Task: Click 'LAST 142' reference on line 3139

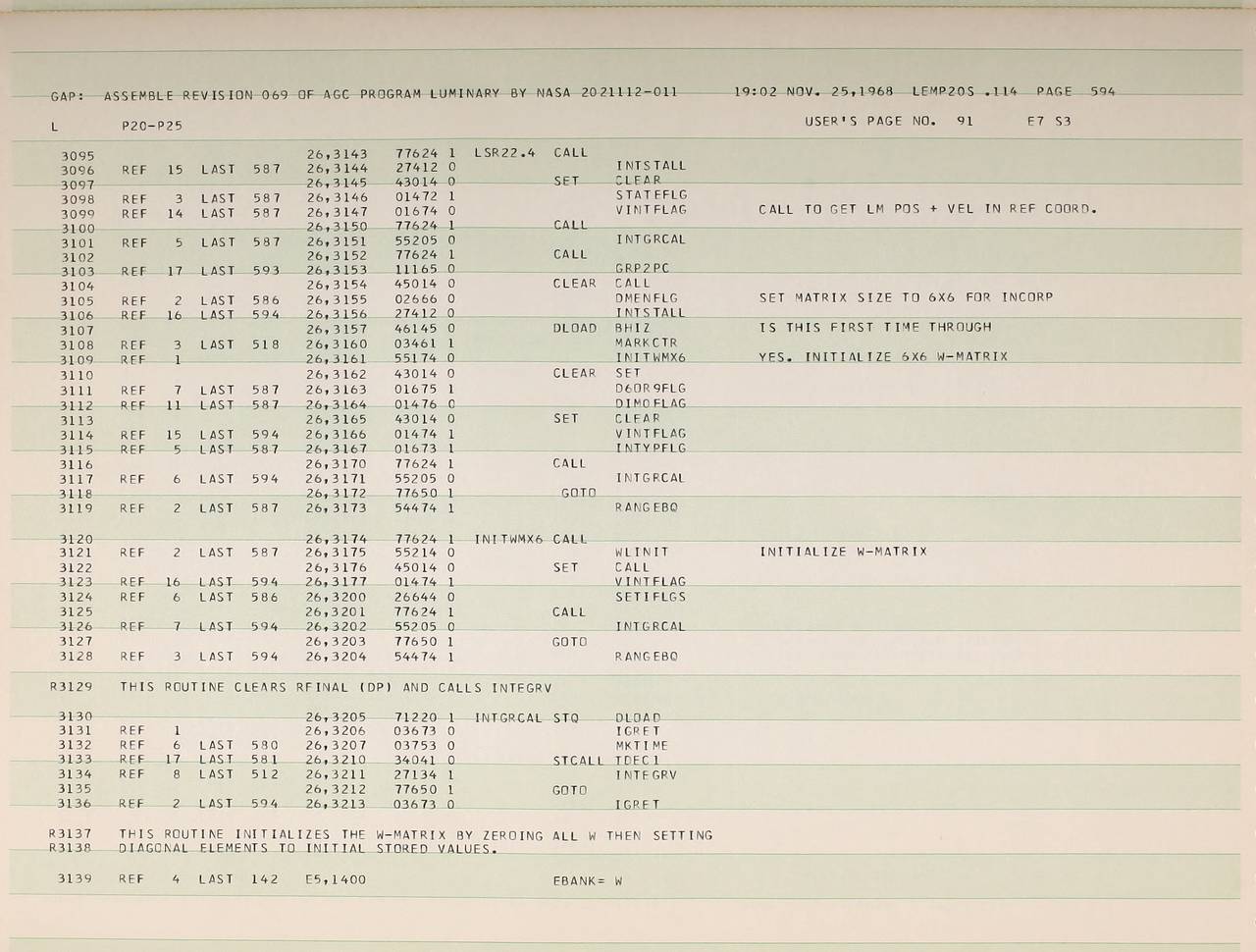Action: coord(239,879)
